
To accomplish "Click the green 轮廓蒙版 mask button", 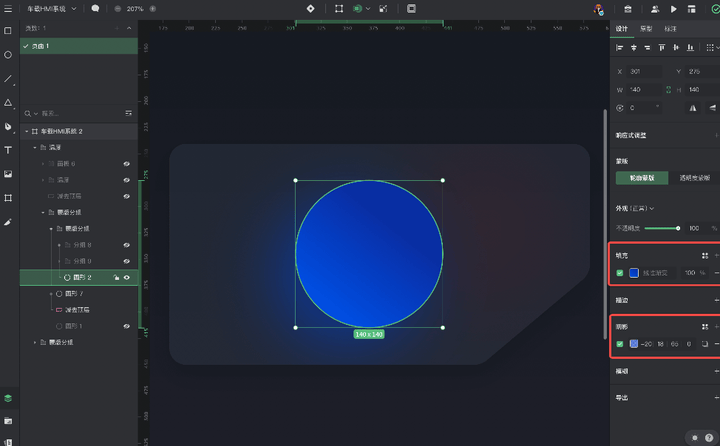I will click(641, 178).
